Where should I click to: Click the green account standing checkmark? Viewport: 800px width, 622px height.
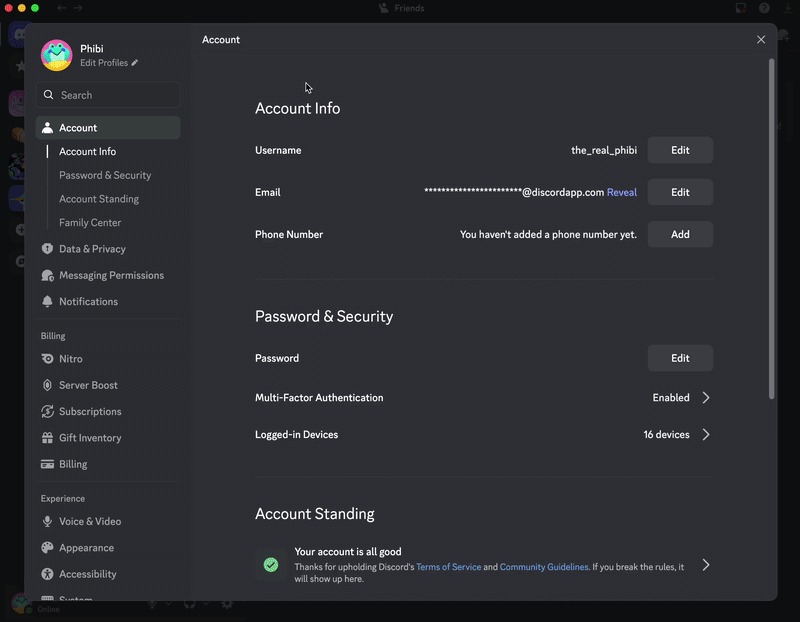[271, 564]
